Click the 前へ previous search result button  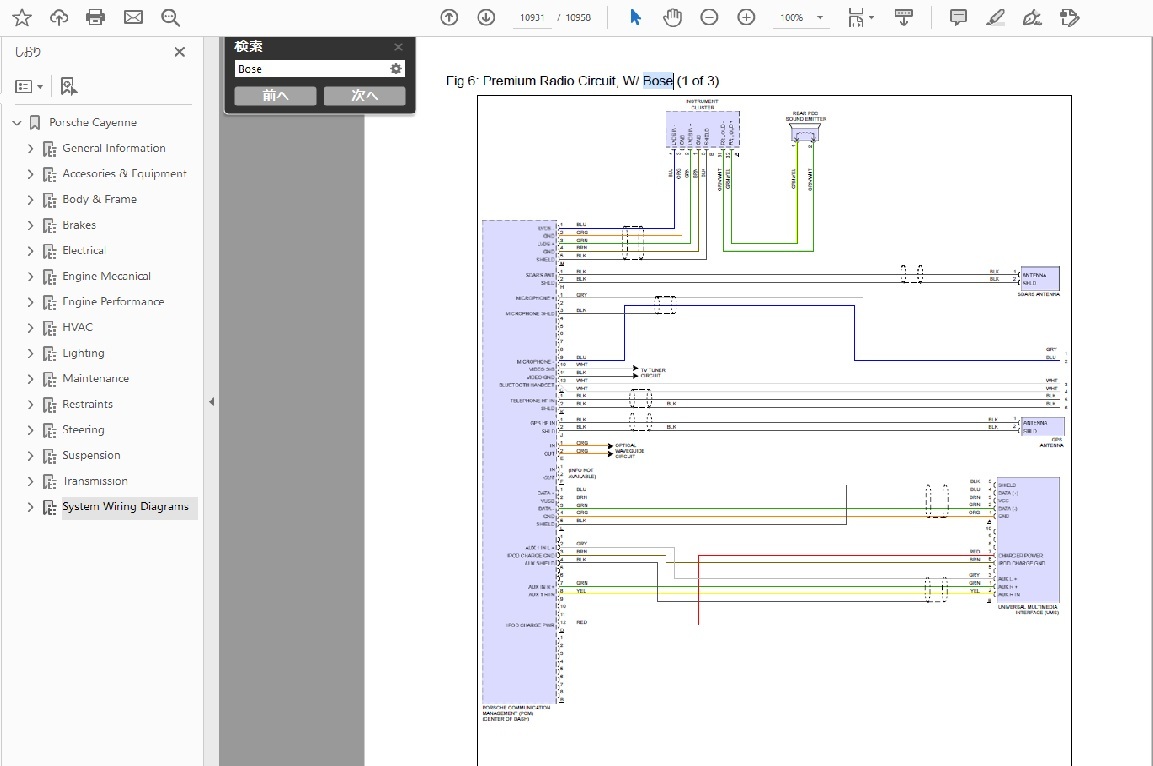click(x=275, y=96)
